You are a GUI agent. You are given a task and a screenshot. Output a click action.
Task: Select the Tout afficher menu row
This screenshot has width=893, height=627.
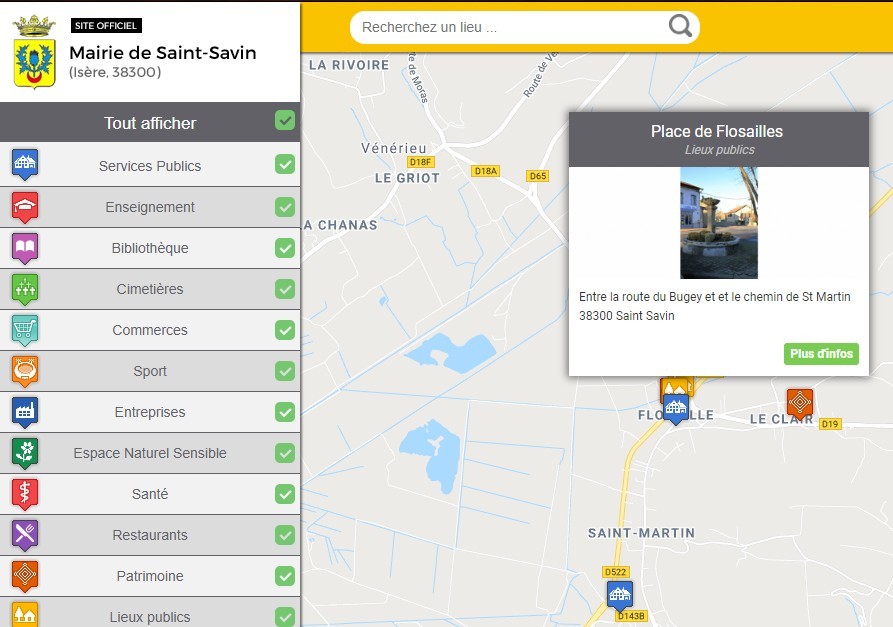click(x=150, y=121)
